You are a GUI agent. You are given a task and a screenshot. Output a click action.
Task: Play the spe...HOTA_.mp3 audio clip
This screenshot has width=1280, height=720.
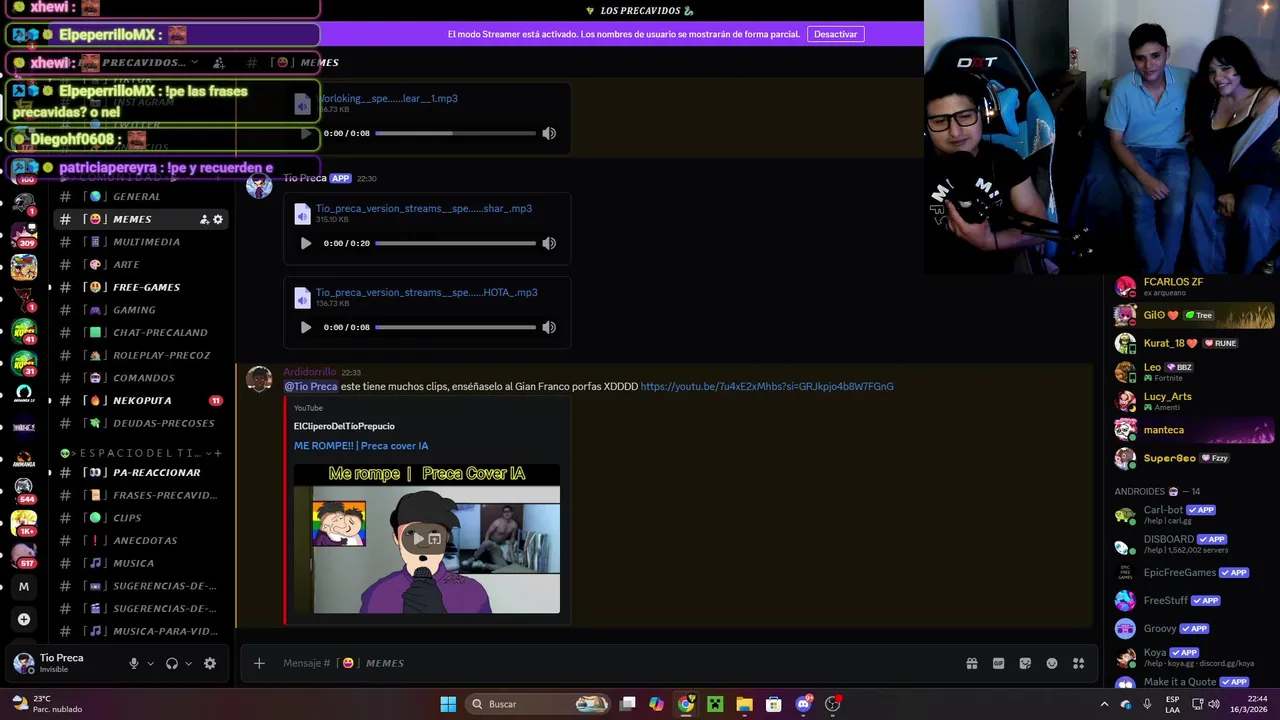tap(306, 327)
